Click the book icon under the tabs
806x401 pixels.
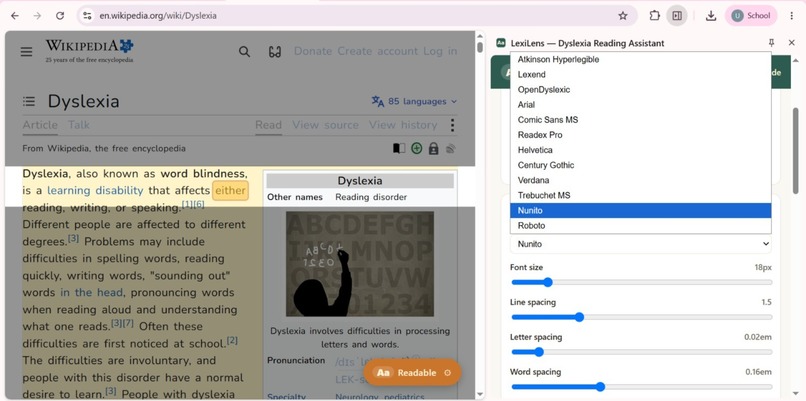(x=399, y=149)
